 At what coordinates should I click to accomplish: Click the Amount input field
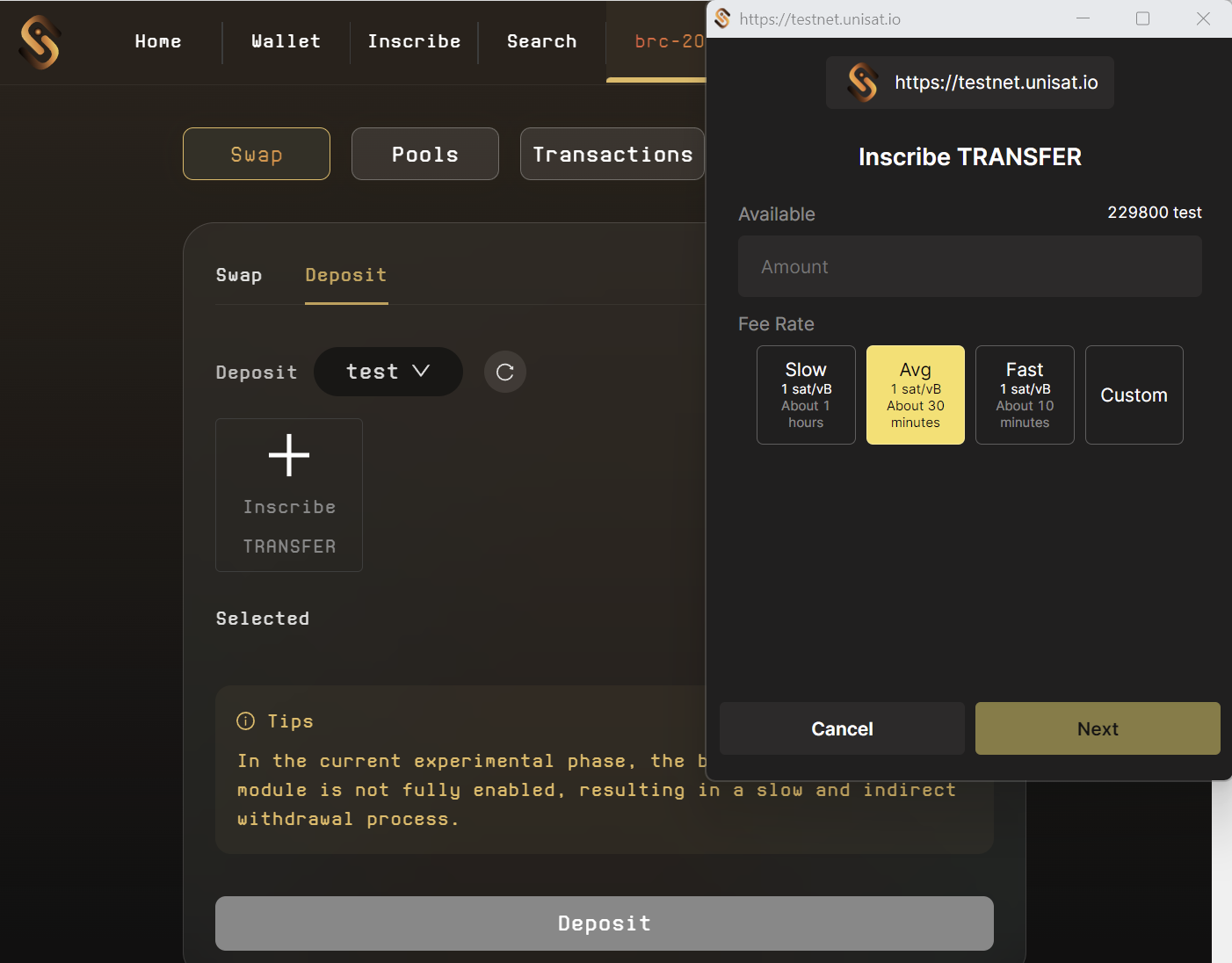[969, 266]
